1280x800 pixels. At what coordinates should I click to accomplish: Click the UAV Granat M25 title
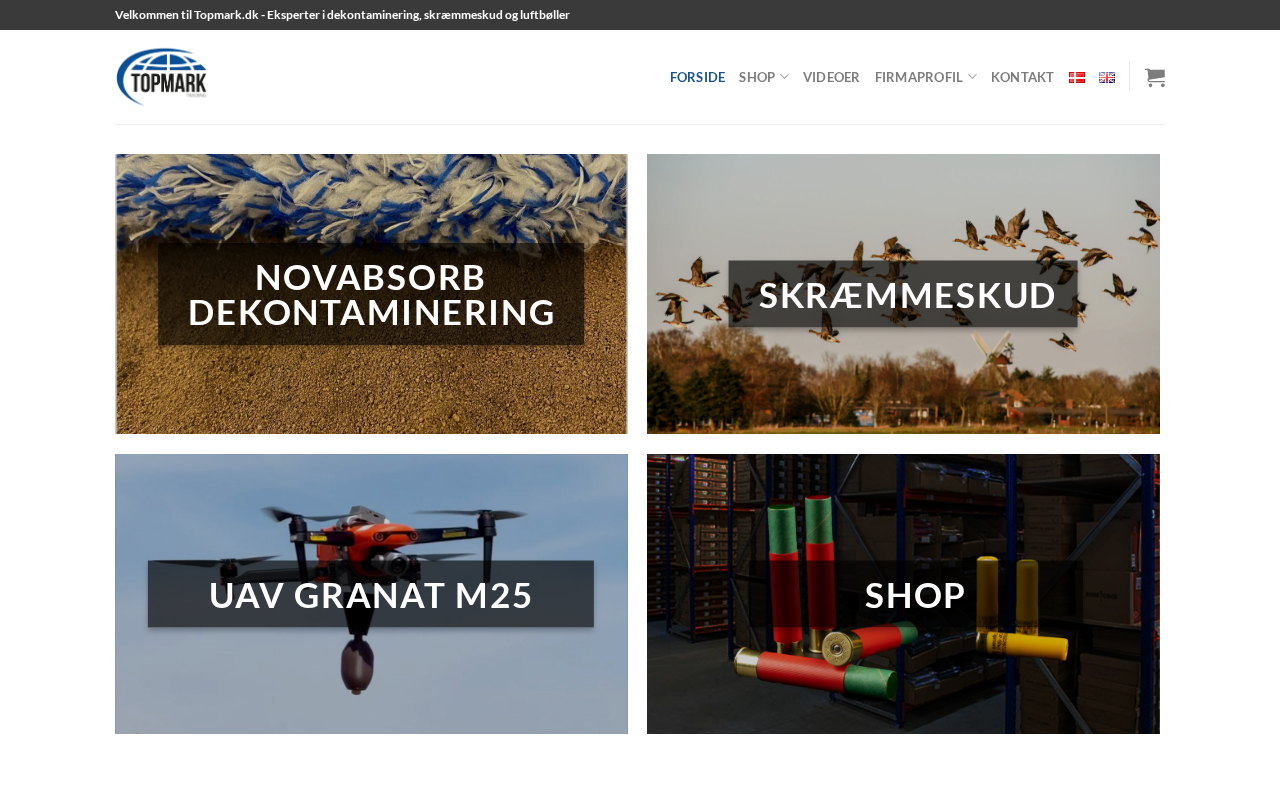[x=371, y=595]
